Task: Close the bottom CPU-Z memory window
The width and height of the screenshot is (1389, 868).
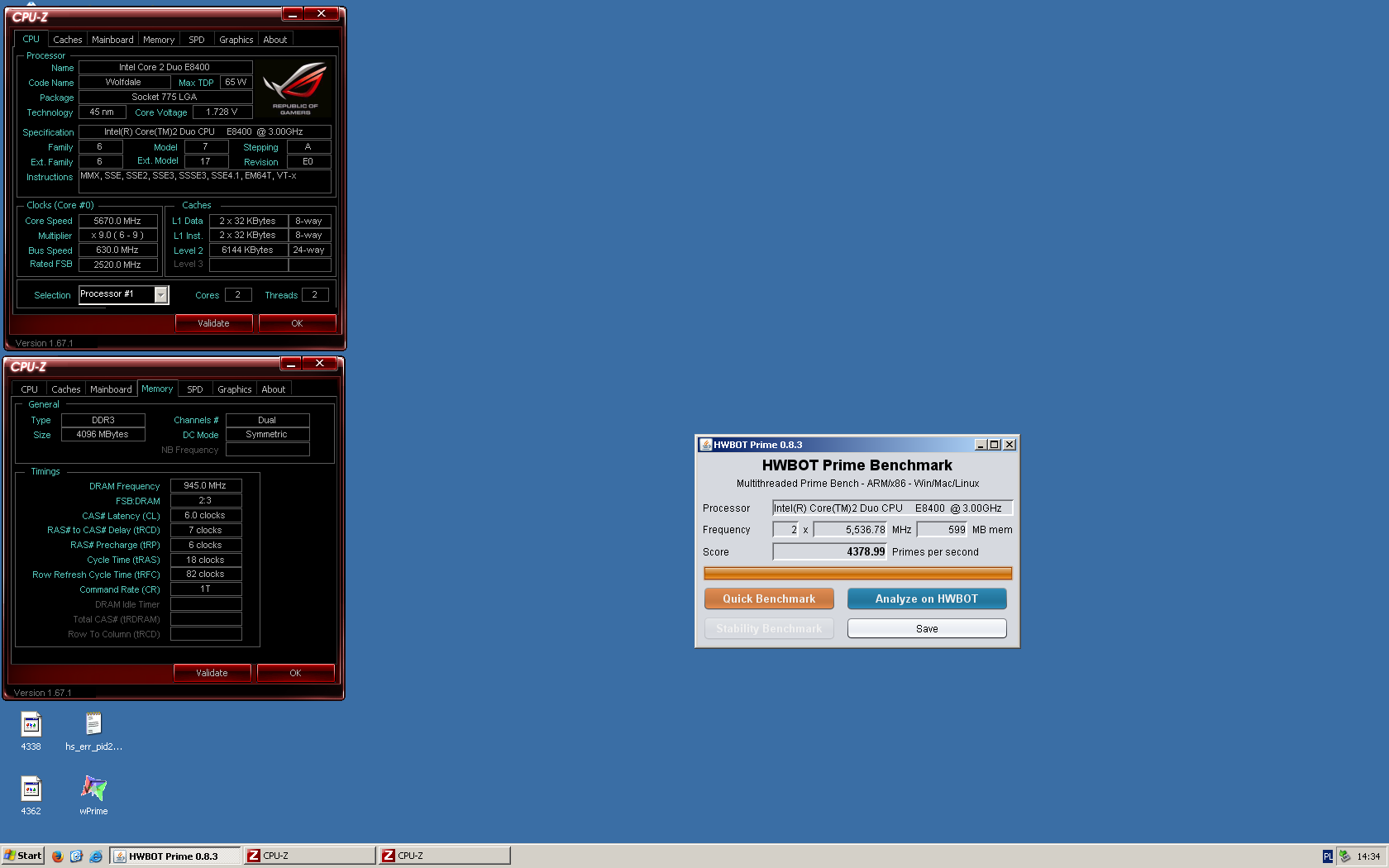Action: click(319, 364)
